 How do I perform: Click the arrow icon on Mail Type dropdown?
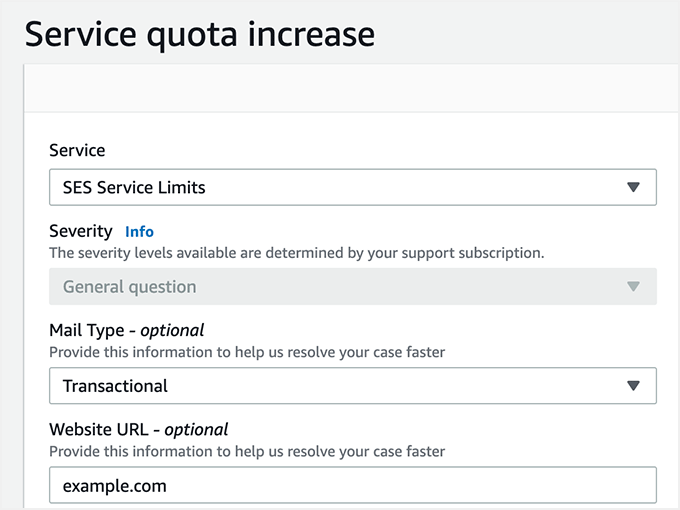pyautogui.click(x=632, y=386)
